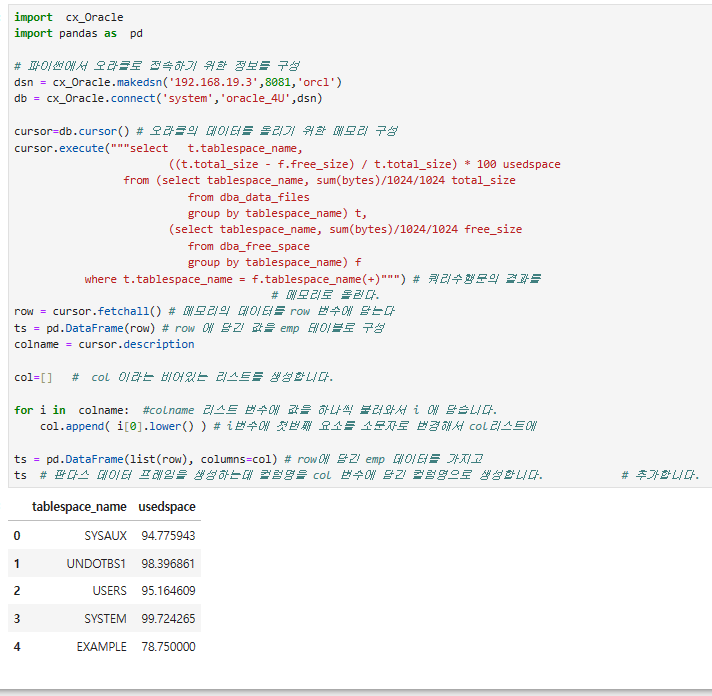Image resolution: width=712 pixels, height=696 pixels.
Task: Select the value 95.164609
Action: 168,591
